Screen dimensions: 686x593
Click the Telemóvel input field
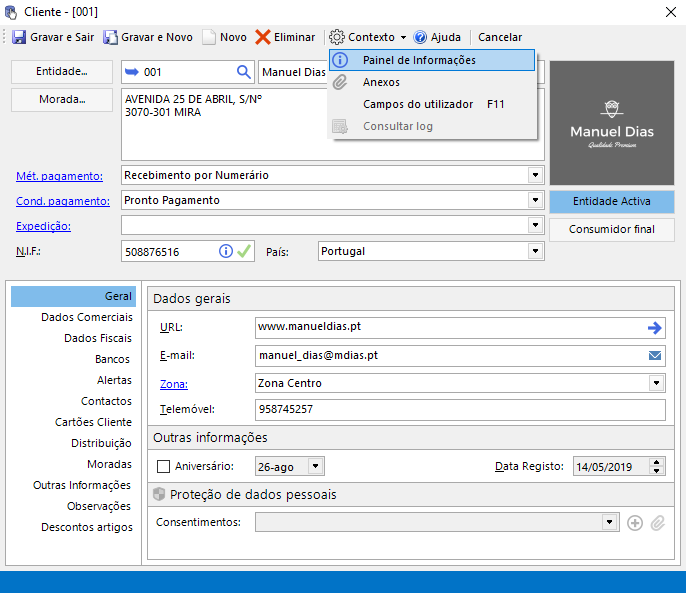tap(460, 410)
